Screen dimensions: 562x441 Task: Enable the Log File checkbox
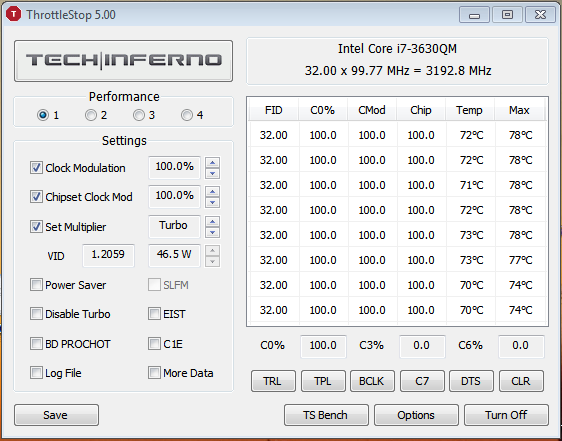36,373
